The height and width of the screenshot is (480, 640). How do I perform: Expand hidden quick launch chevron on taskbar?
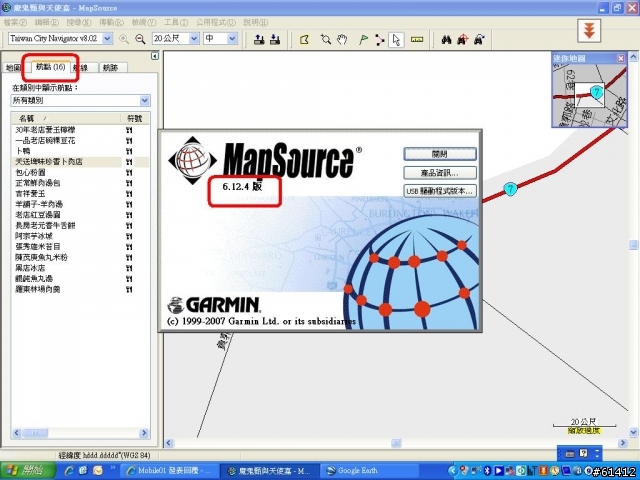coord(112,468)
